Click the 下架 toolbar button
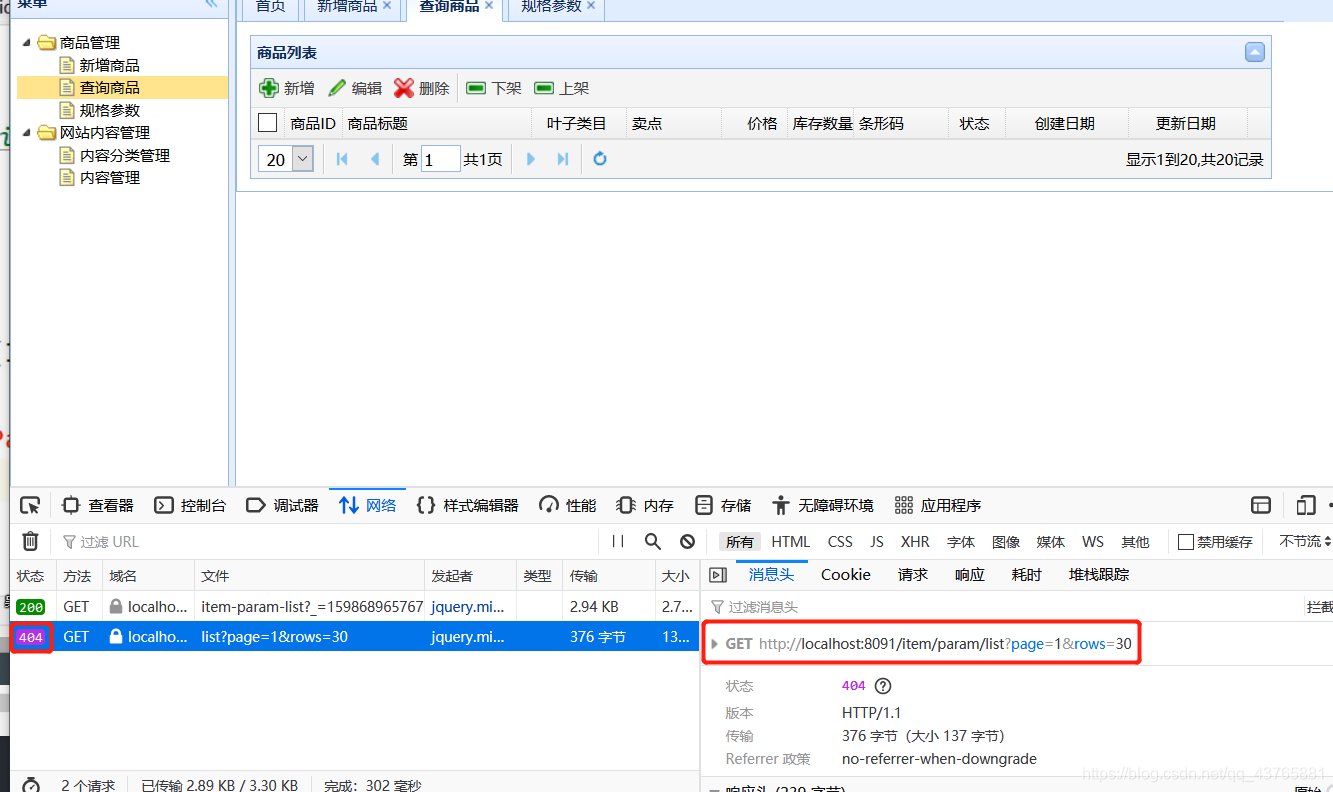This screenshot has height=792, width=1333. [494, 88]
